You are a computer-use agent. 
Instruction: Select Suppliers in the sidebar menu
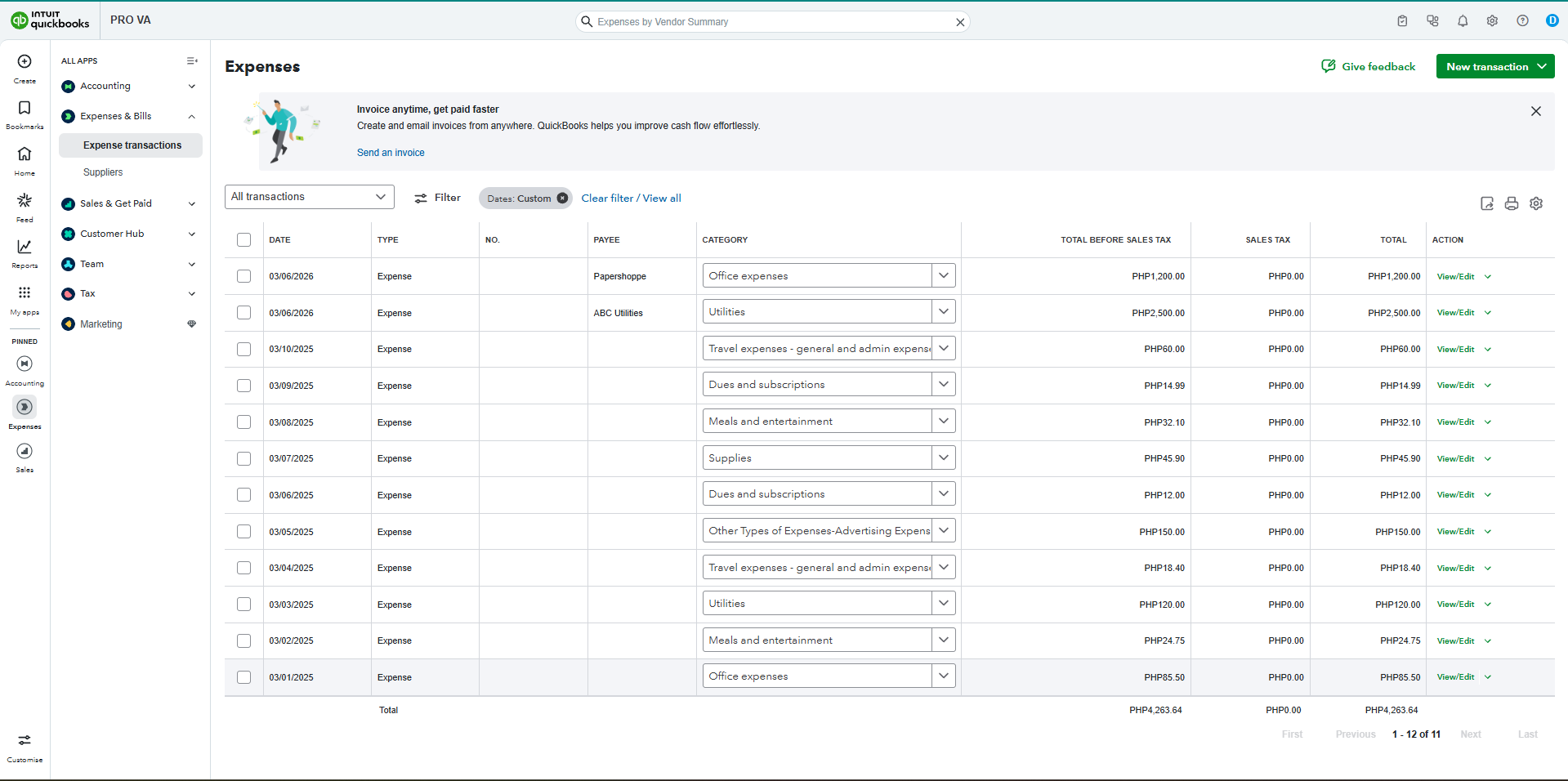click(x=103, y=172)
